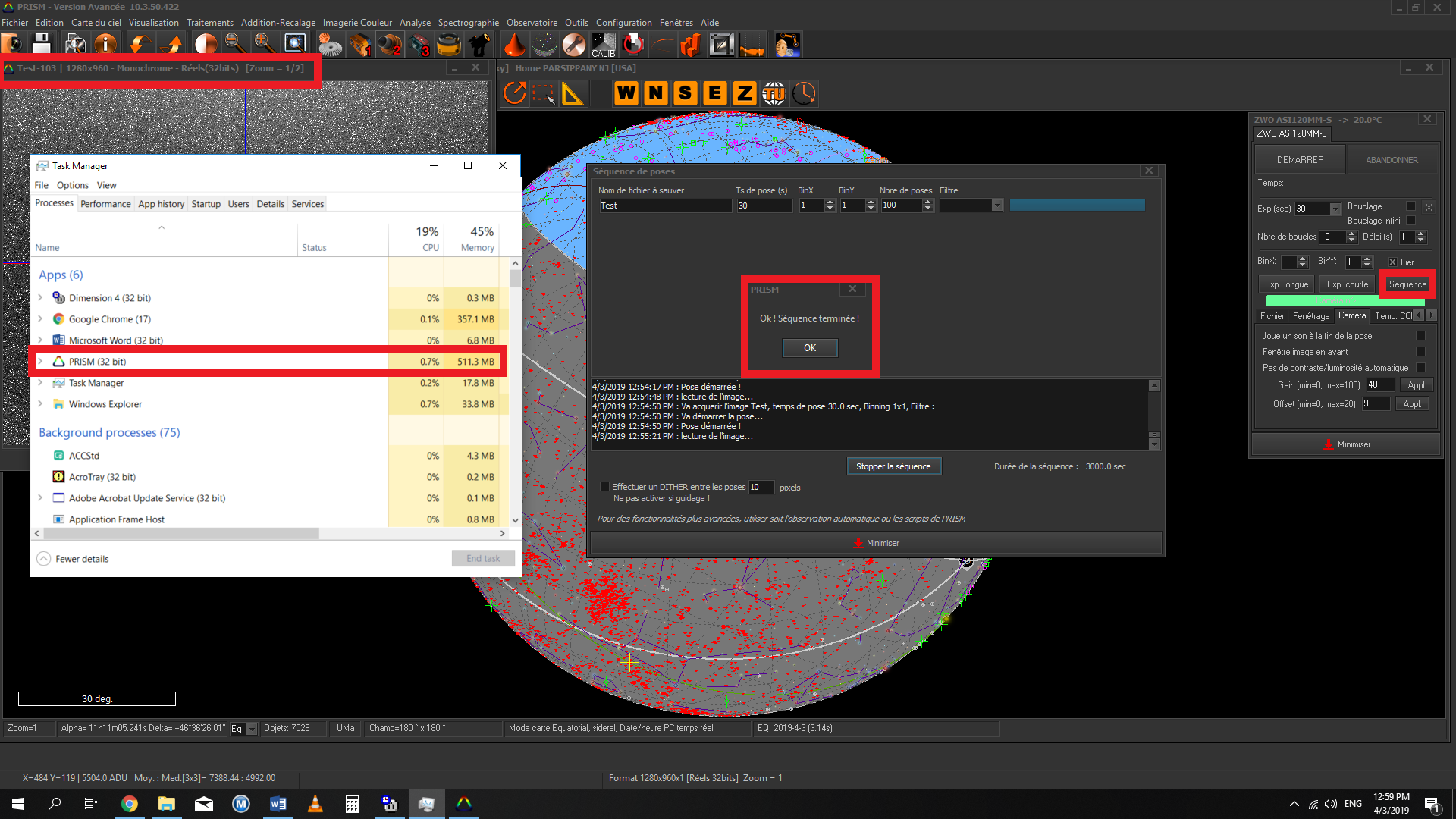1456x819 pixels.
Task: Click the half-circle contrast threshold icon
Action: pyautogui.click(x=205, y=45)
